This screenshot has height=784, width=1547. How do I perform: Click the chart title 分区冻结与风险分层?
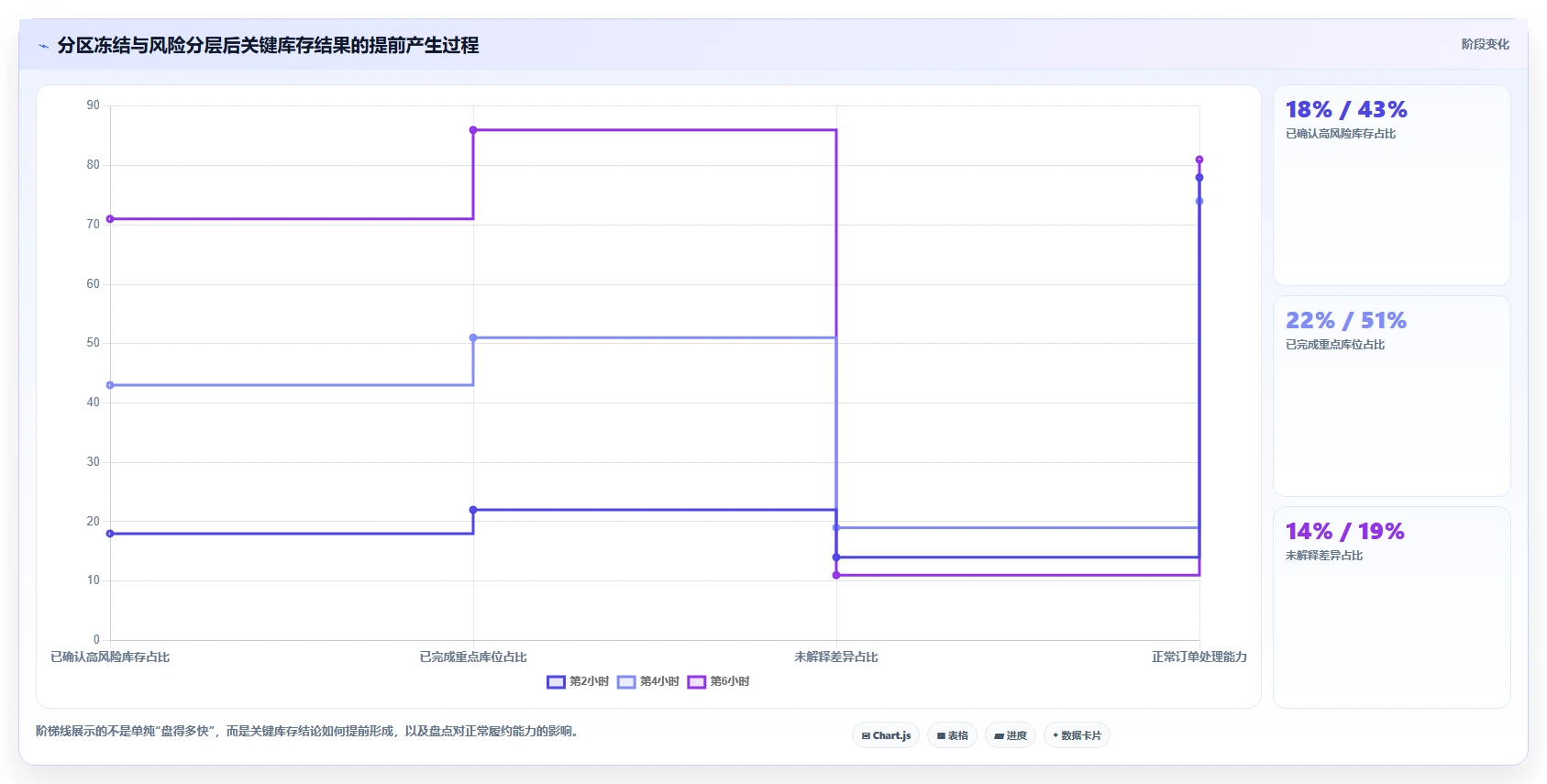tap(268, 45)
